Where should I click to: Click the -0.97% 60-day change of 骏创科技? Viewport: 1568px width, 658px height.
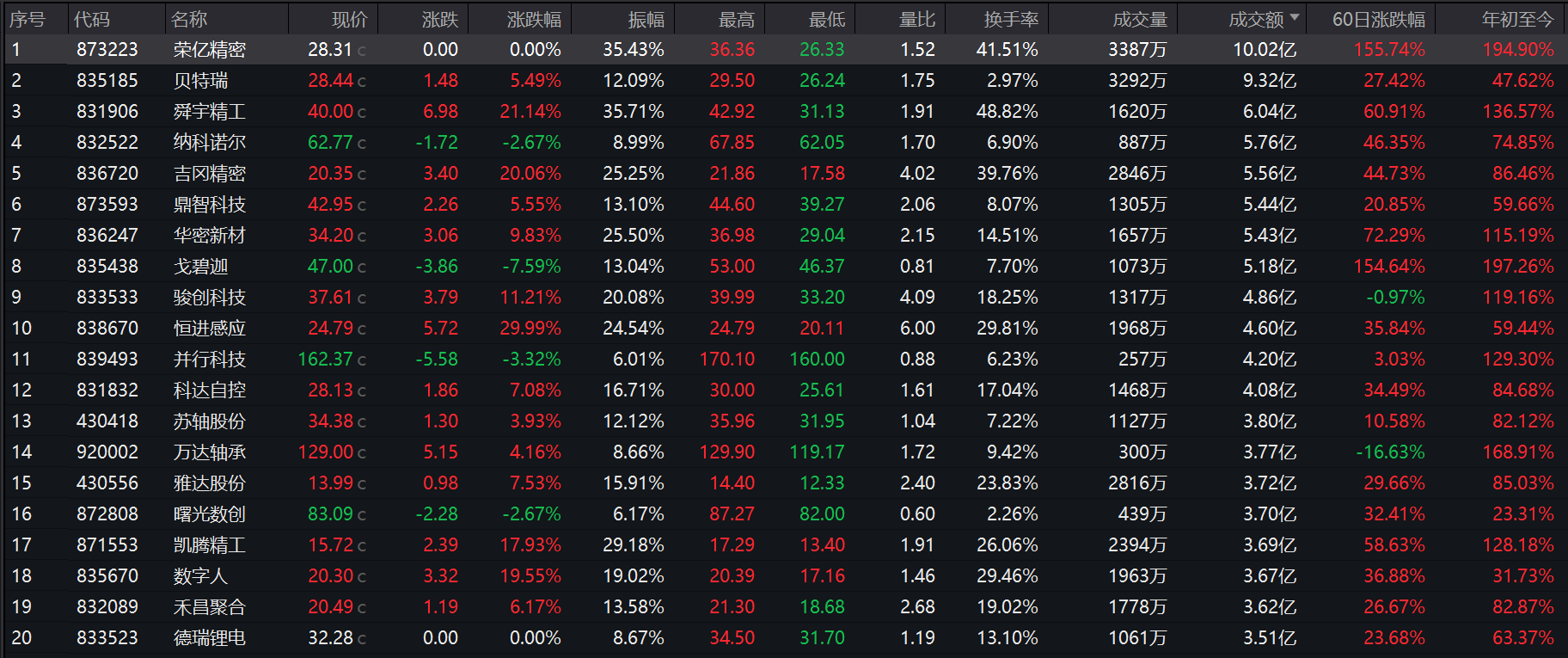[x=1396, y=298]
